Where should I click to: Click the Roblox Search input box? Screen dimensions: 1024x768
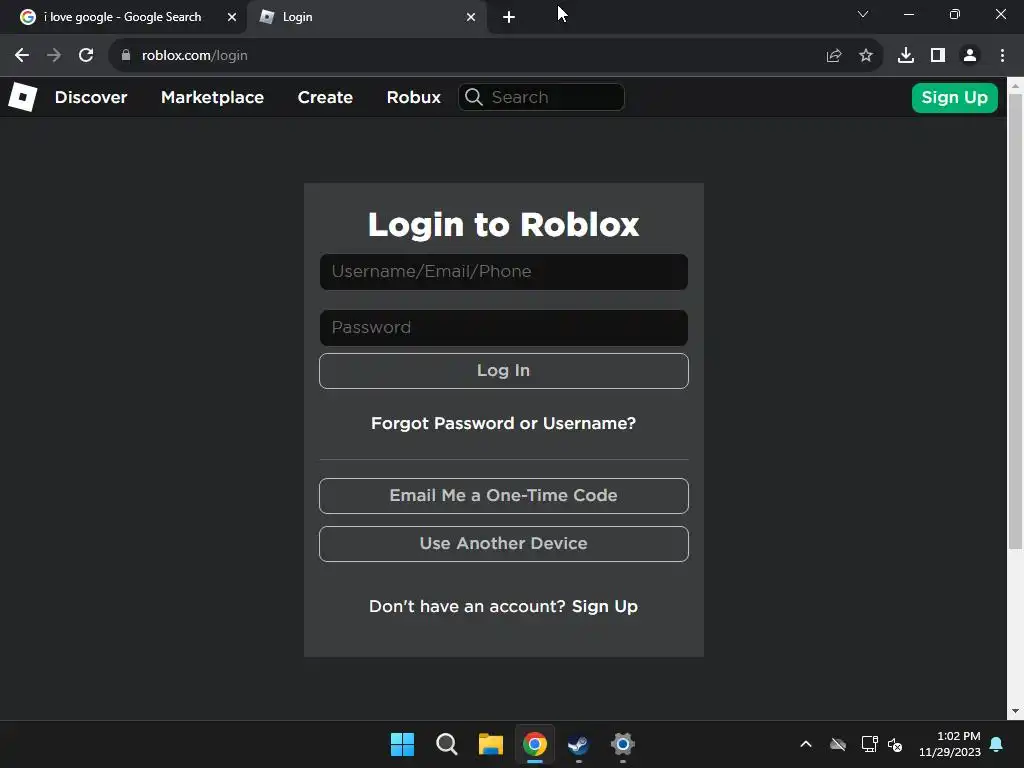541,97
